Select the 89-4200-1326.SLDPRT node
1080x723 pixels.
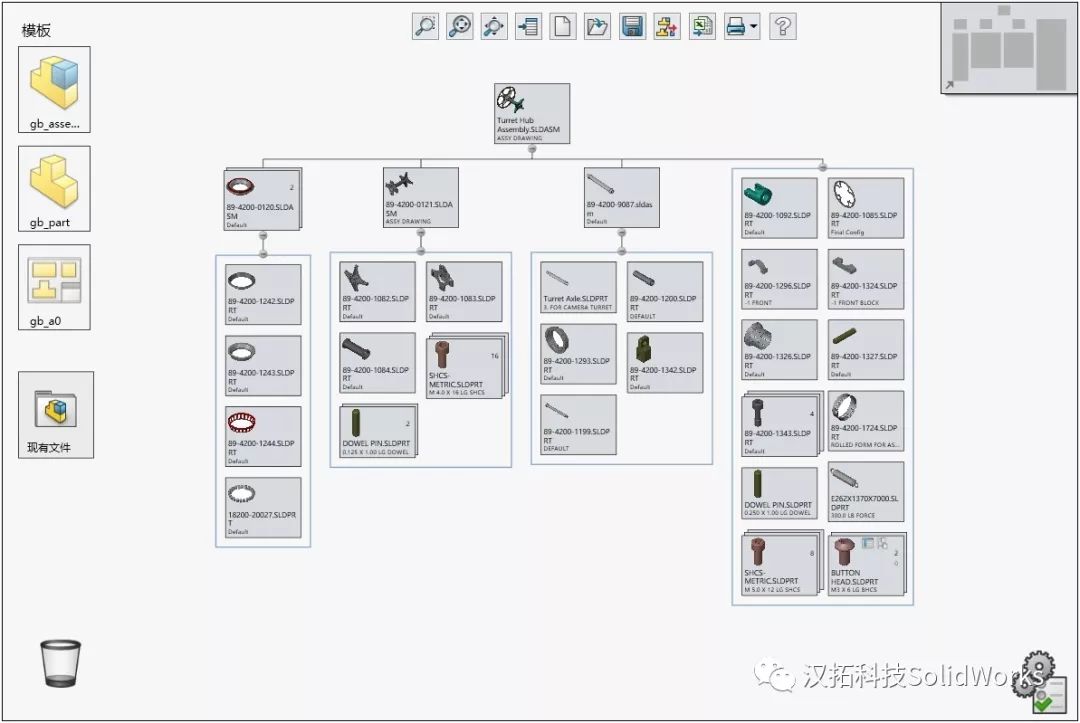click(x=780, y=350)
